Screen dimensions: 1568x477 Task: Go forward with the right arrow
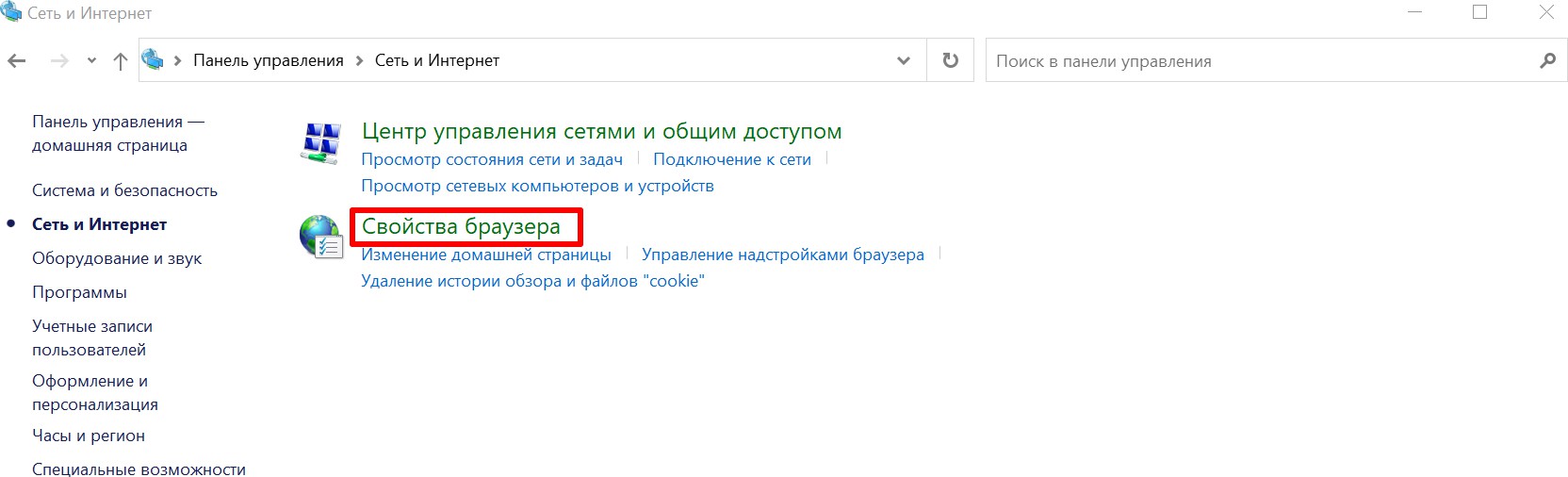pyautogui.click(x=59, y=61)
